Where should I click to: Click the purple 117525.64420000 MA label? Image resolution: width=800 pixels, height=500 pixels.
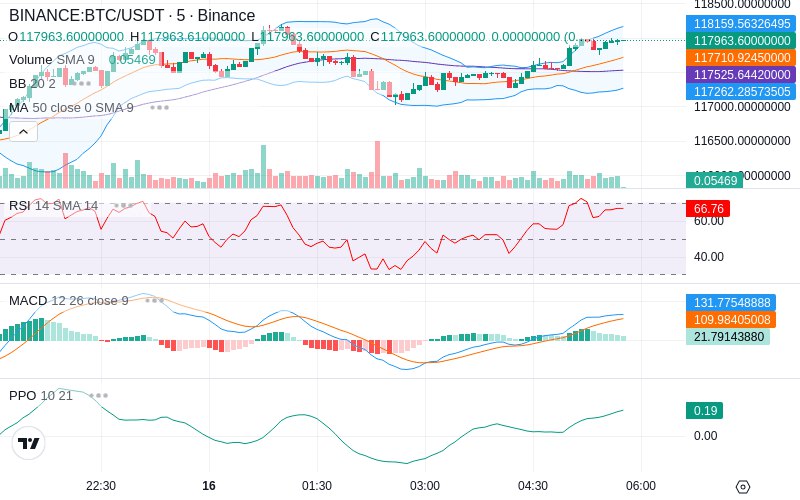[x=741, y=74]
